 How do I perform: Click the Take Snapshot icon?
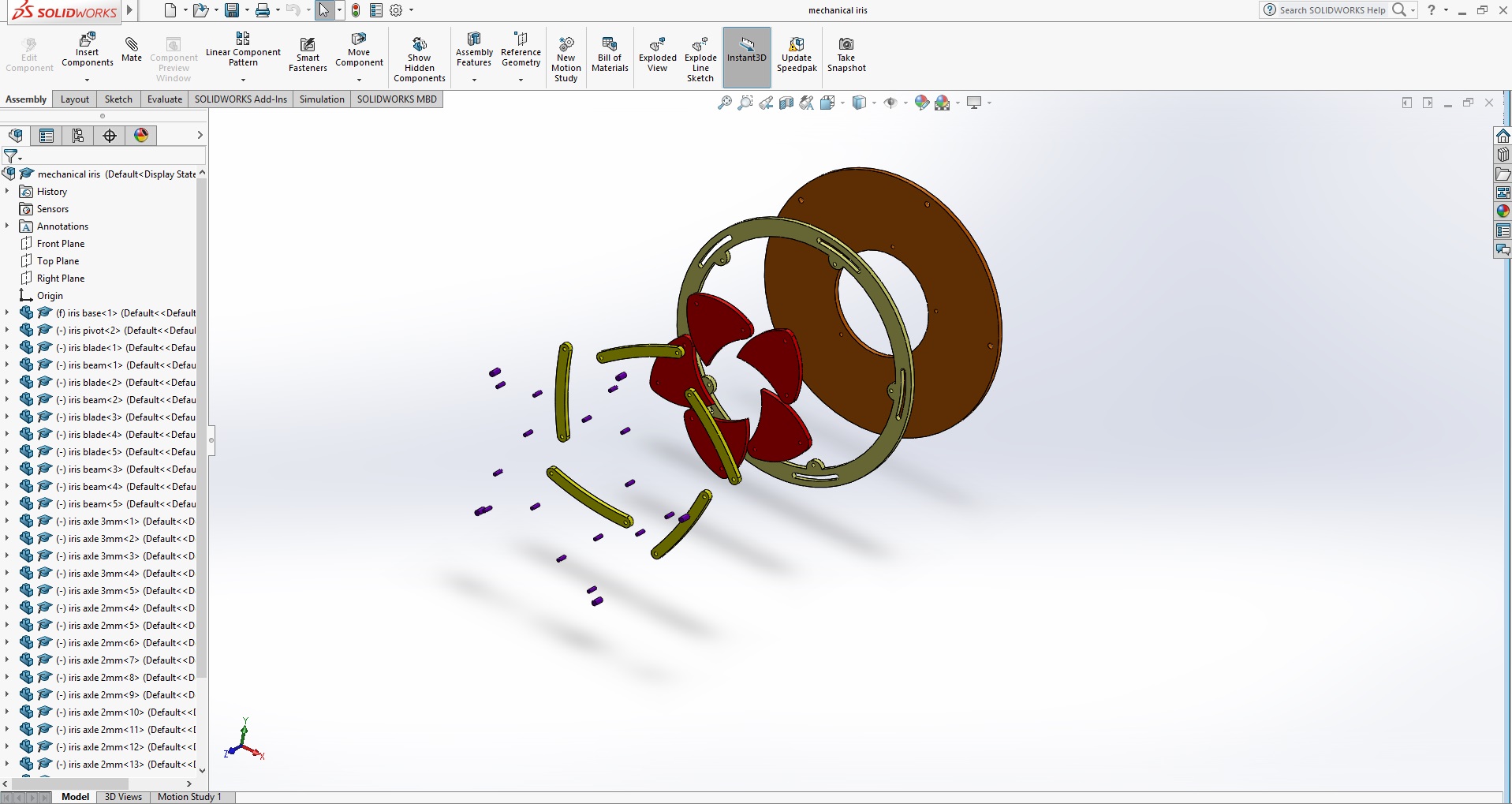(x=846, y=54)
